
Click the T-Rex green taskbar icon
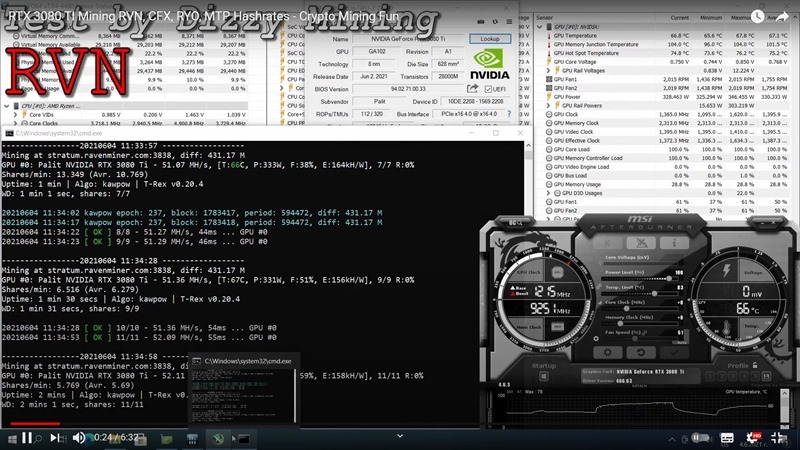click(x=218, y=439)
